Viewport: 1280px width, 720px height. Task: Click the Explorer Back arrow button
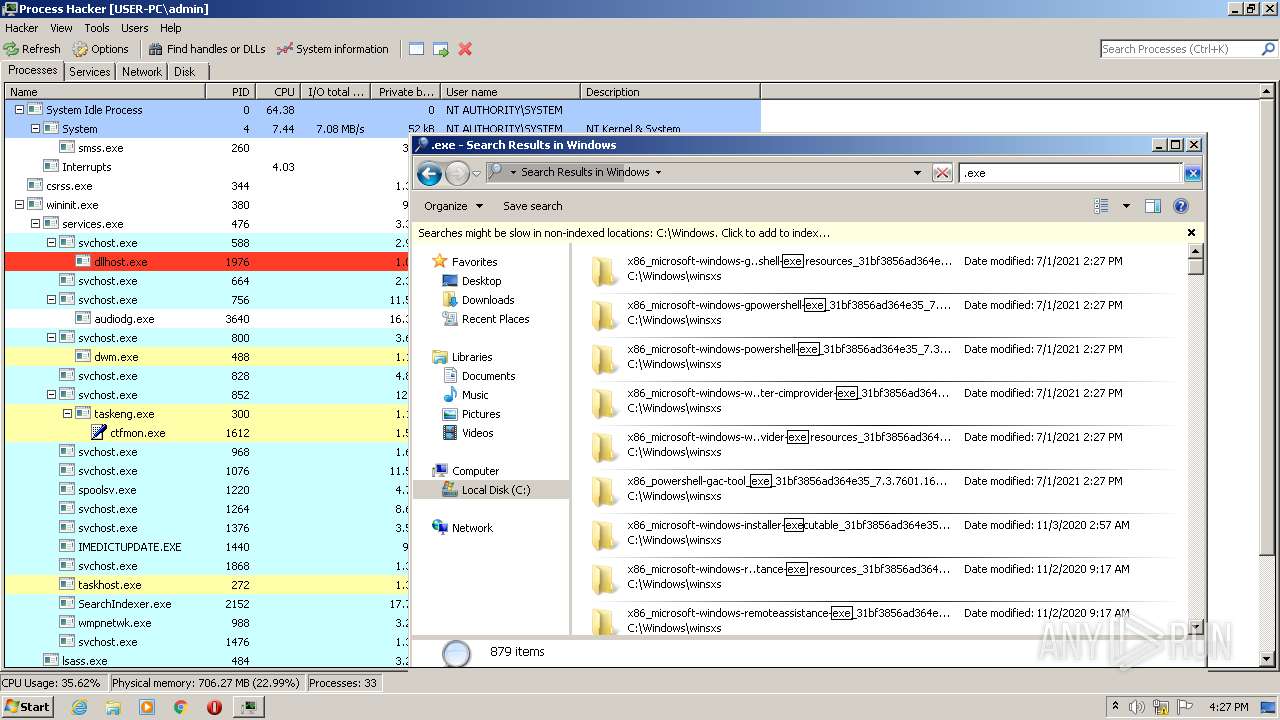430,173
